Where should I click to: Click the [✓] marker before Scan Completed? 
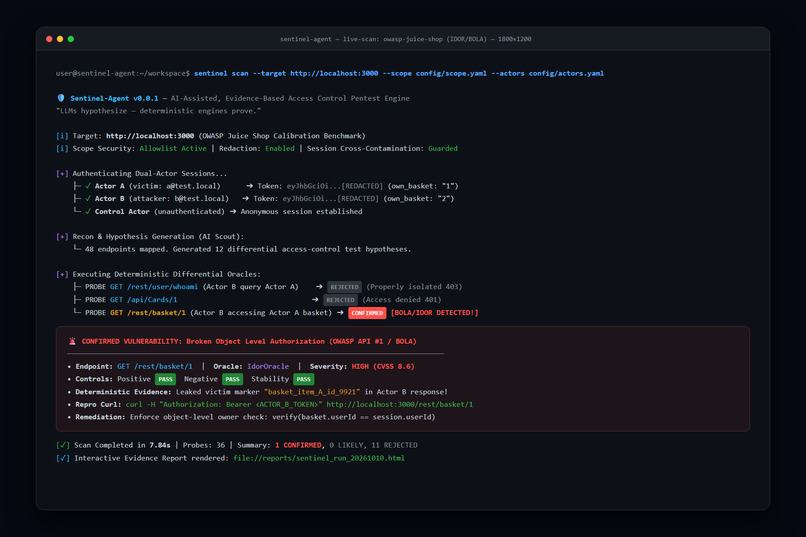63,446
